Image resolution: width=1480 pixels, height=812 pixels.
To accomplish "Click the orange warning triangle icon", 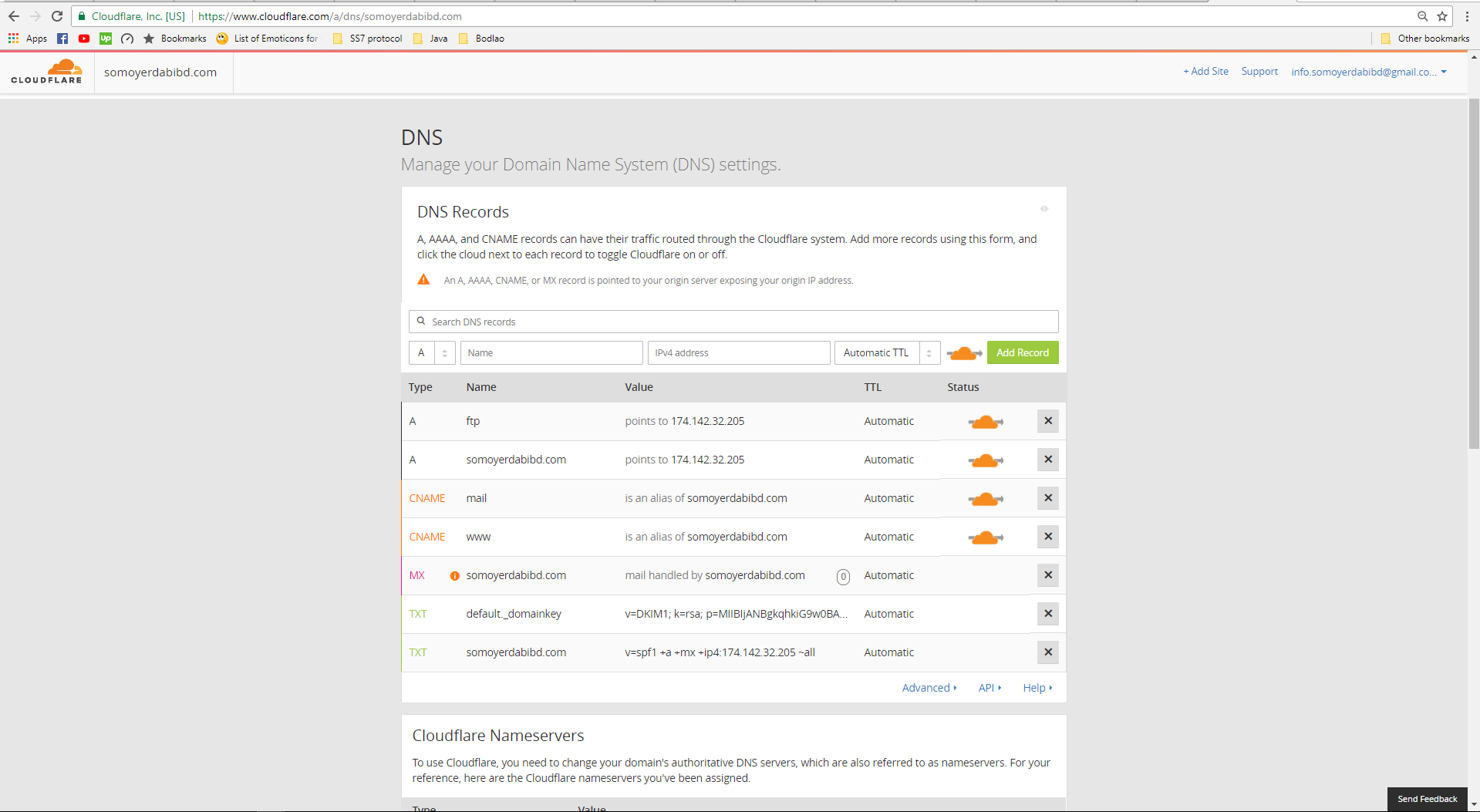I will point(423,280).
